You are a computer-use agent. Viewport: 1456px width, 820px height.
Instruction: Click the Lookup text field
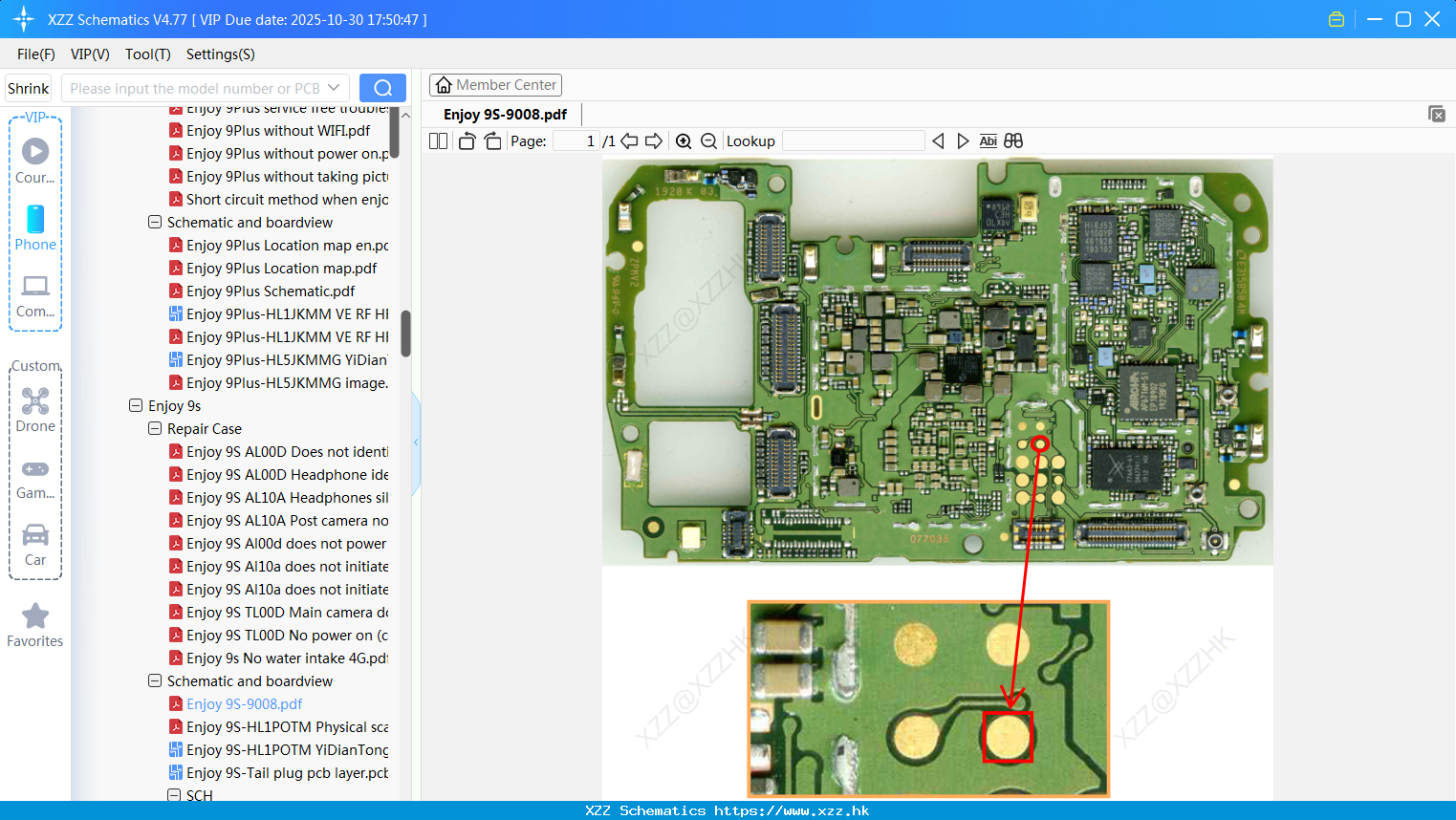click(x=853, y=140)
